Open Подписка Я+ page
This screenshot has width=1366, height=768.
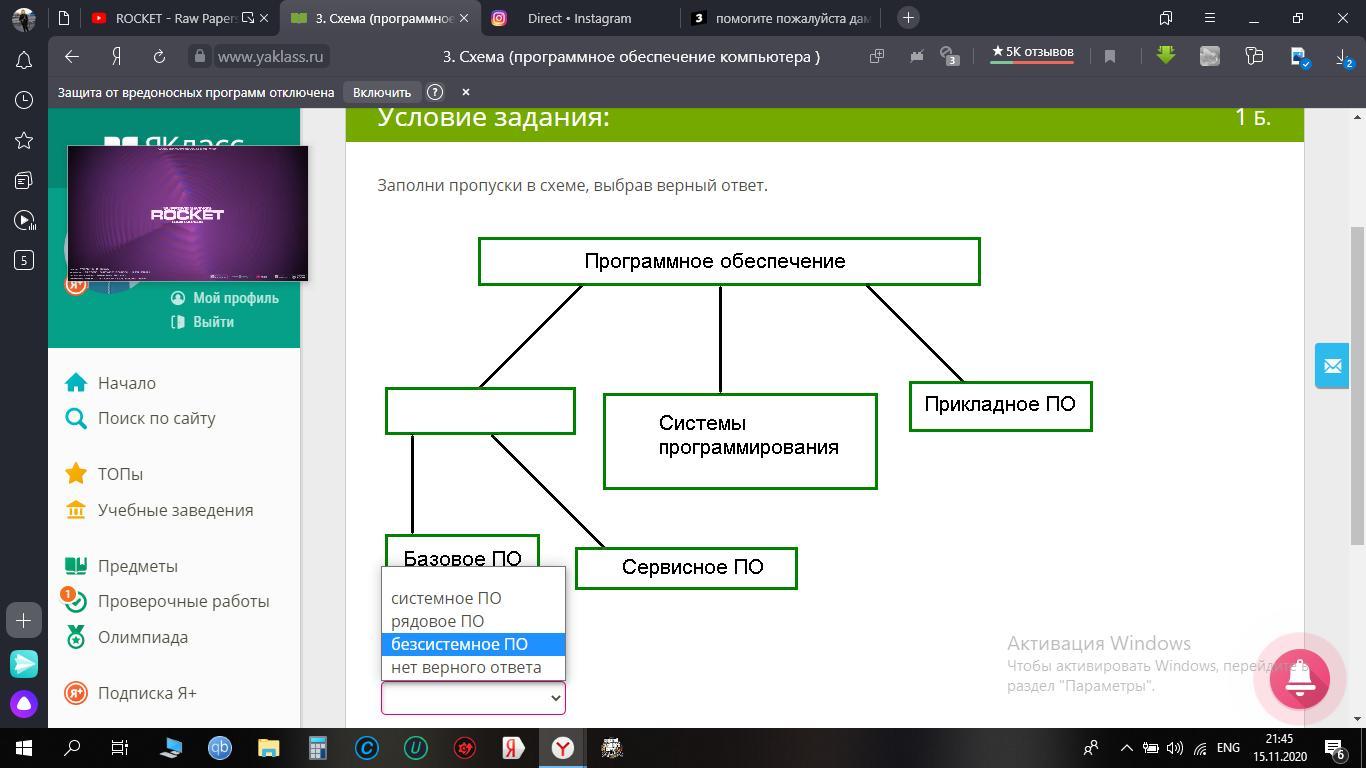pyautogui.click(x=130, y=693)
